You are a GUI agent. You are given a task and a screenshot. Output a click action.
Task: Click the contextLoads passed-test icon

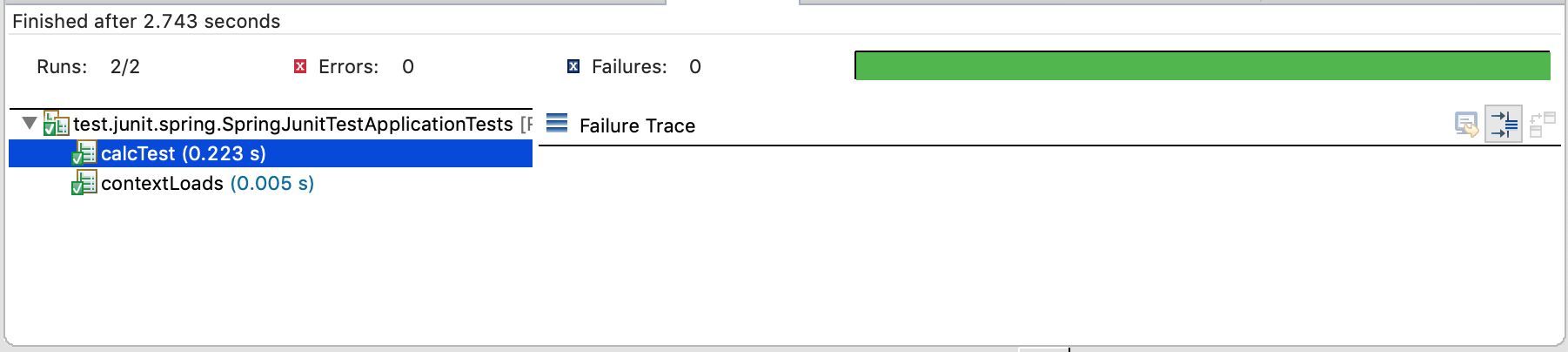coord(84,183)
